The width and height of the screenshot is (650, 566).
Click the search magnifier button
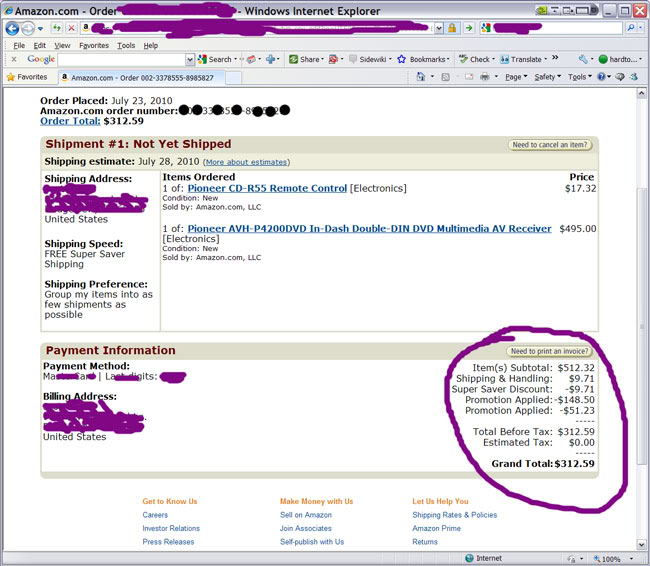coord(631,28)
